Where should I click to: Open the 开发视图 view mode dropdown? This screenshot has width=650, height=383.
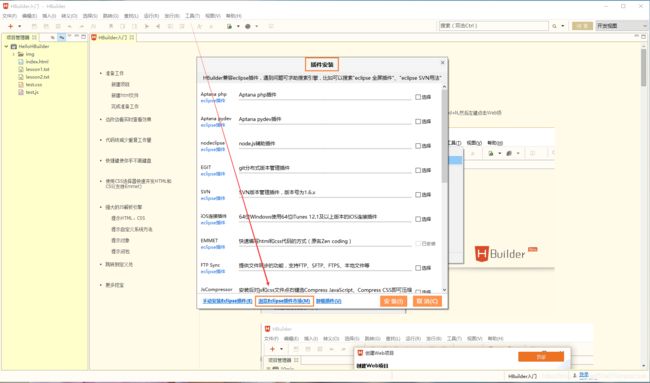tap(621, 26)
